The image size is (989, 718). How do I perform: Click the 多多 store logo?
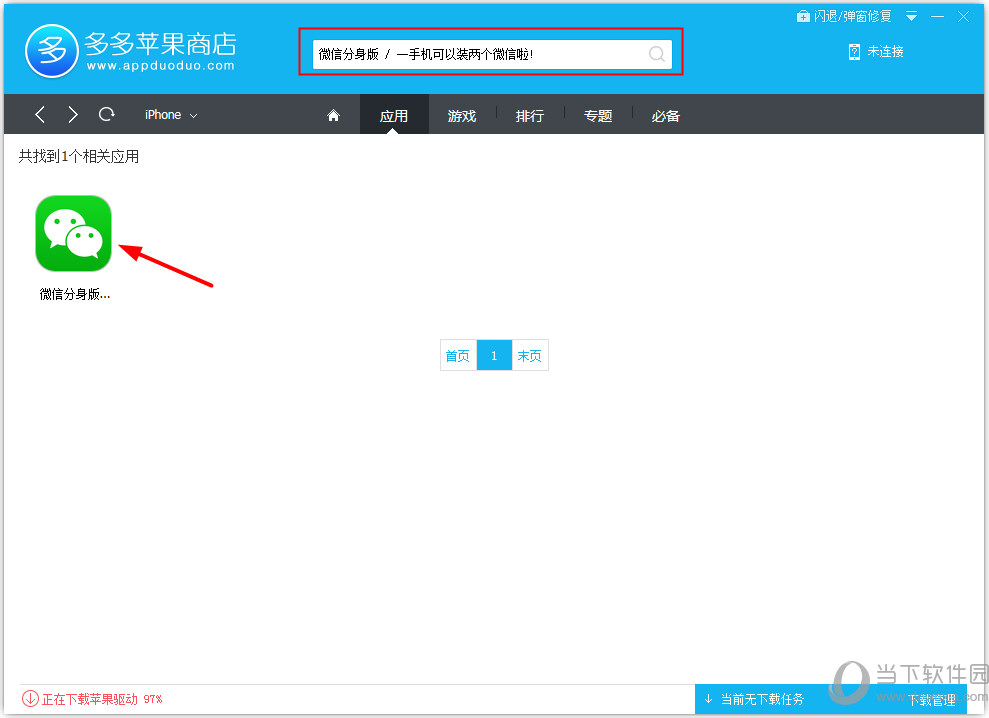pyautogui.click(x=52, y=50)
